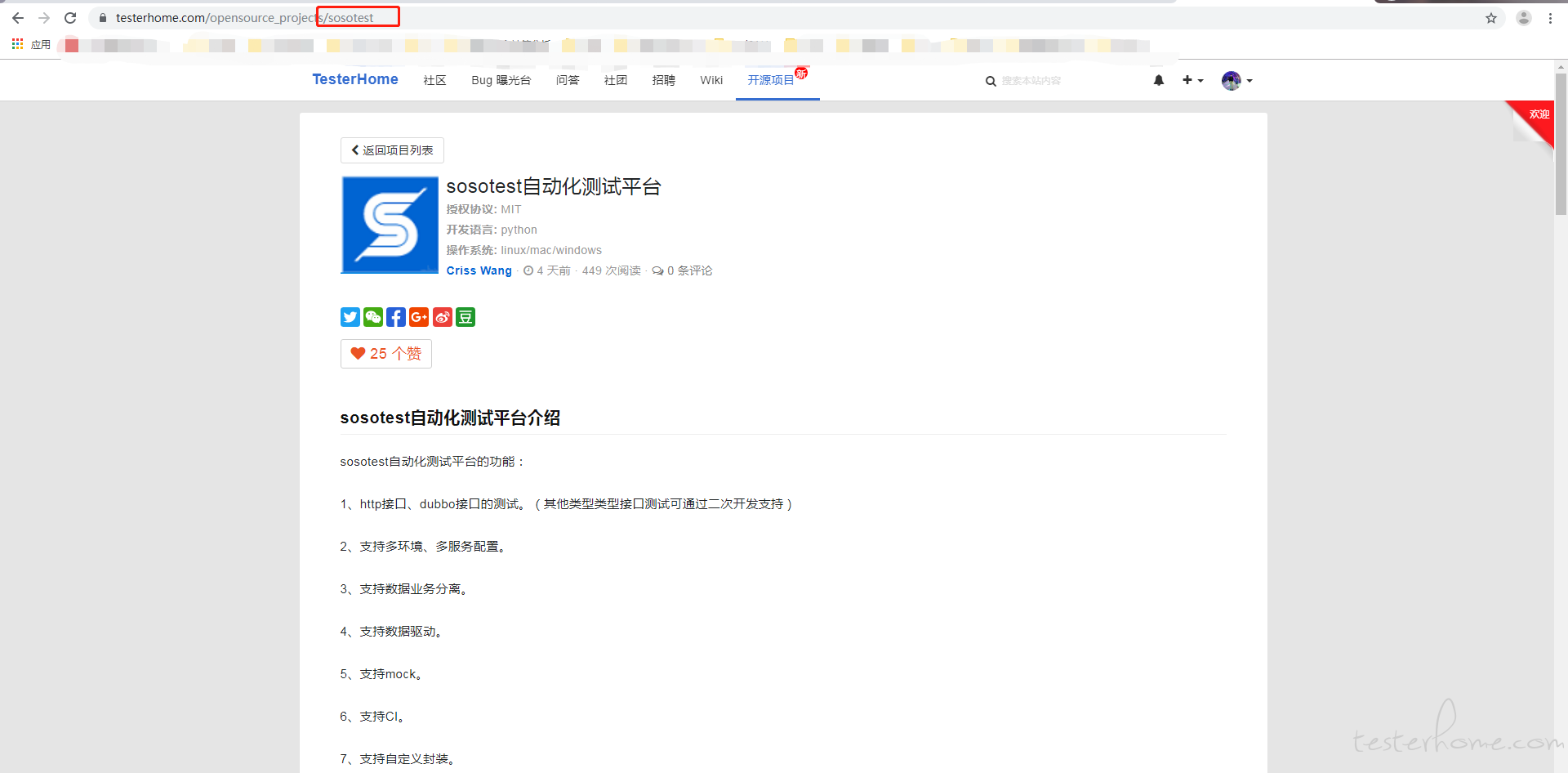Screen dimensions: 1568x773
Task: Like the project with 25 个赞 button
Action: click(386, 354)
